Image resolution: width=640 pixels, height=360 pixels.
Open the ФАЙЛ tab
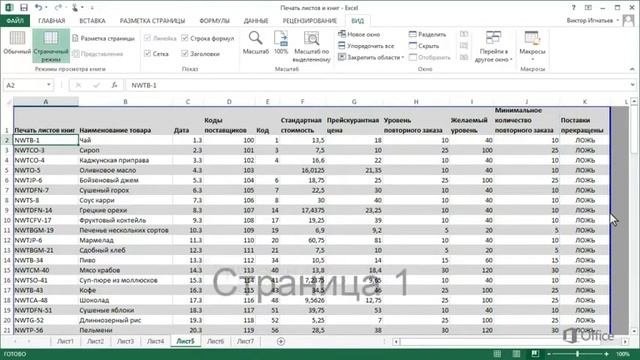pos(15,21)
